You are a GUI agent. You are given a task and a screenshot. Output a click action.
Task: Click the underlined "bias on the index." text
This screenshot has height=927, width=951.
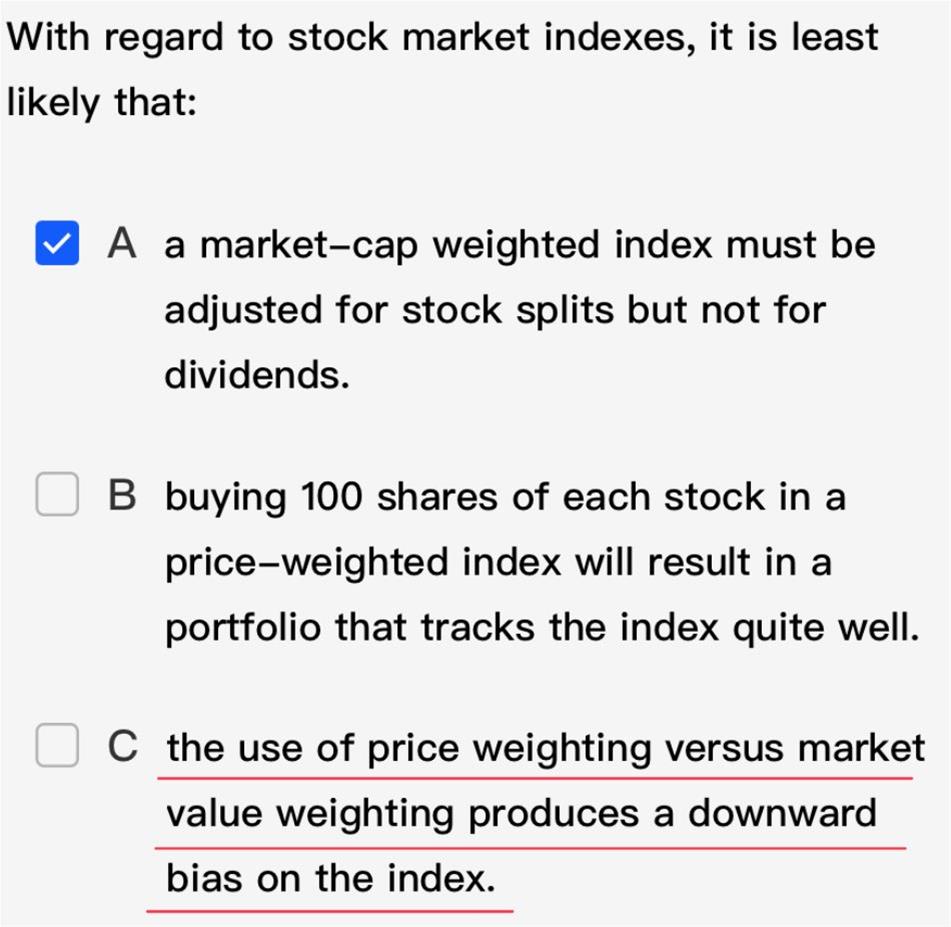[331, 878]
